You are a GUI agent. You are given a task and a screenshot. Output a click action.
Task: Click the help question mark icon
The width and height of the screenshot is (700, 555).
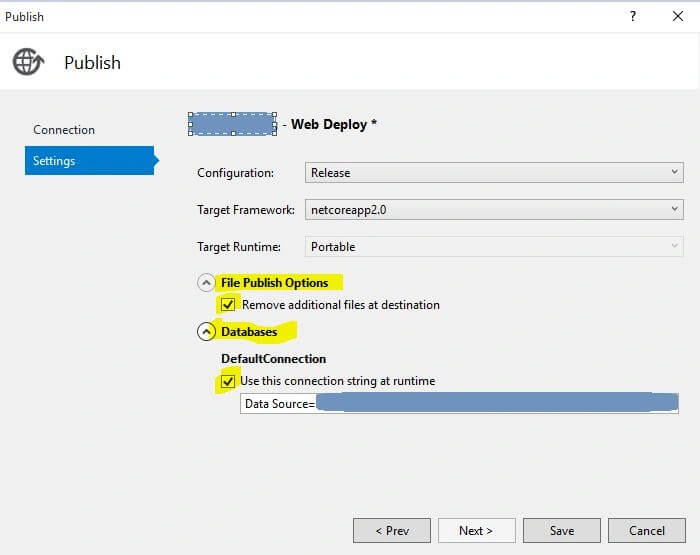[633, 17]
